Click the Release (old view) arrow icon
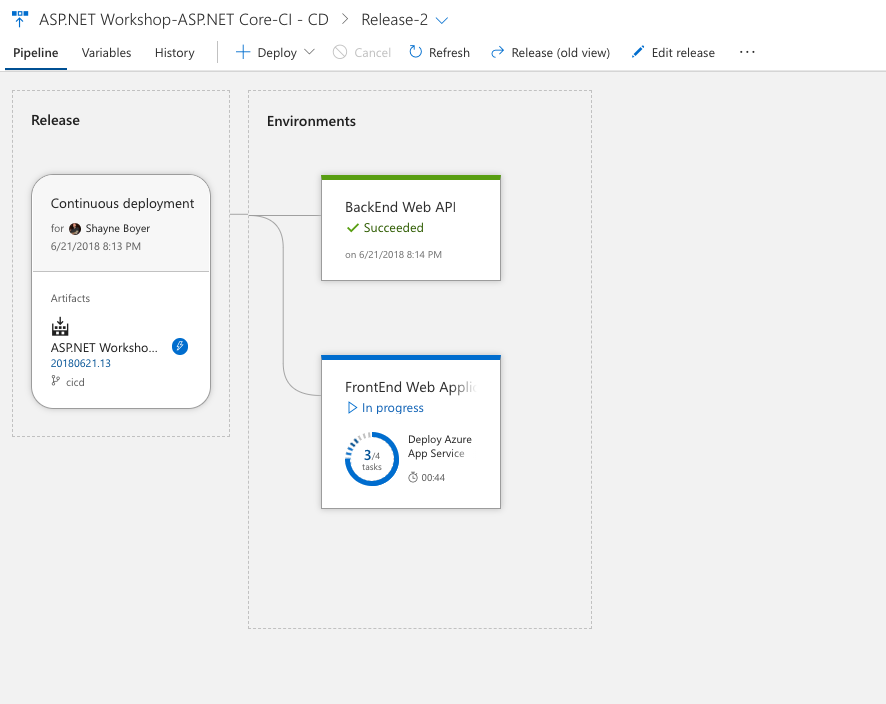 click(497, 52)
